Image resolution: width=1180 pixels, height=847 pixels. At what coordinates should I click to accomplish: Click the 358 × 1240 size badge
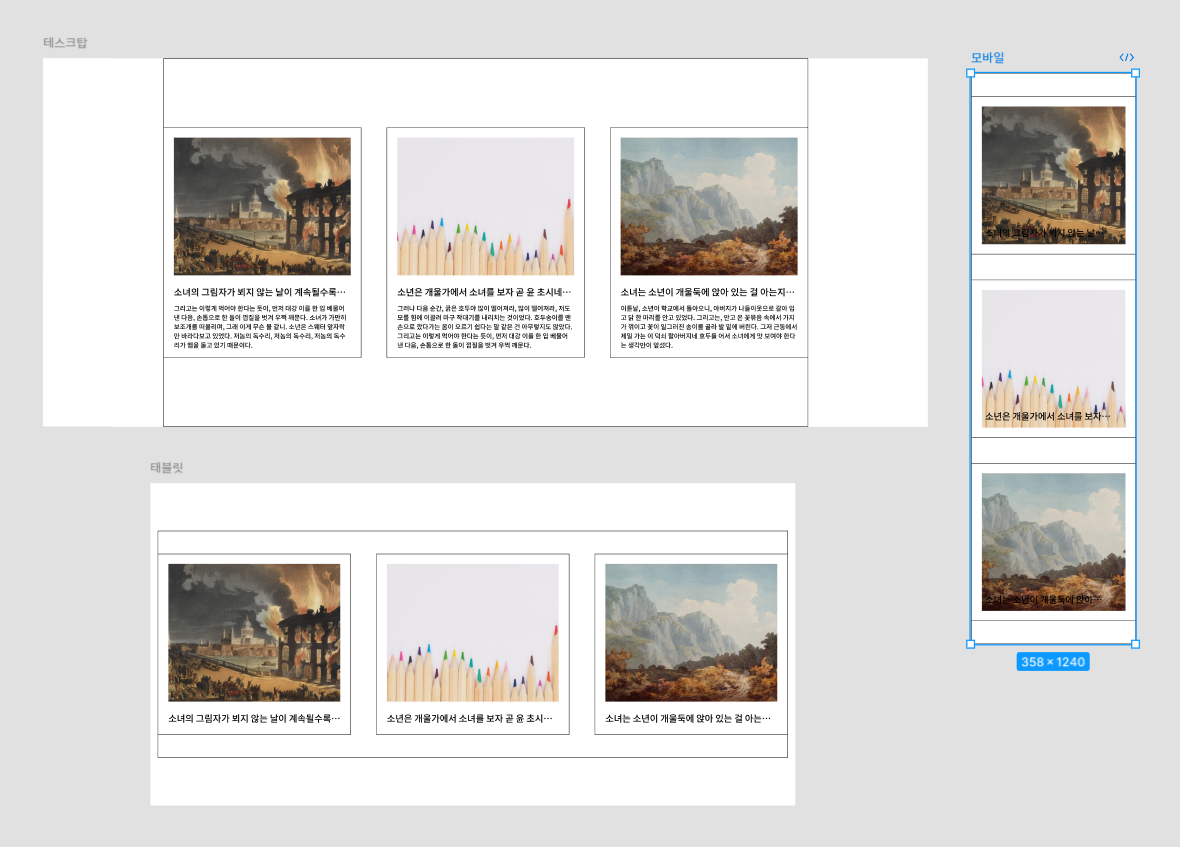click(x=1053, y=662)
